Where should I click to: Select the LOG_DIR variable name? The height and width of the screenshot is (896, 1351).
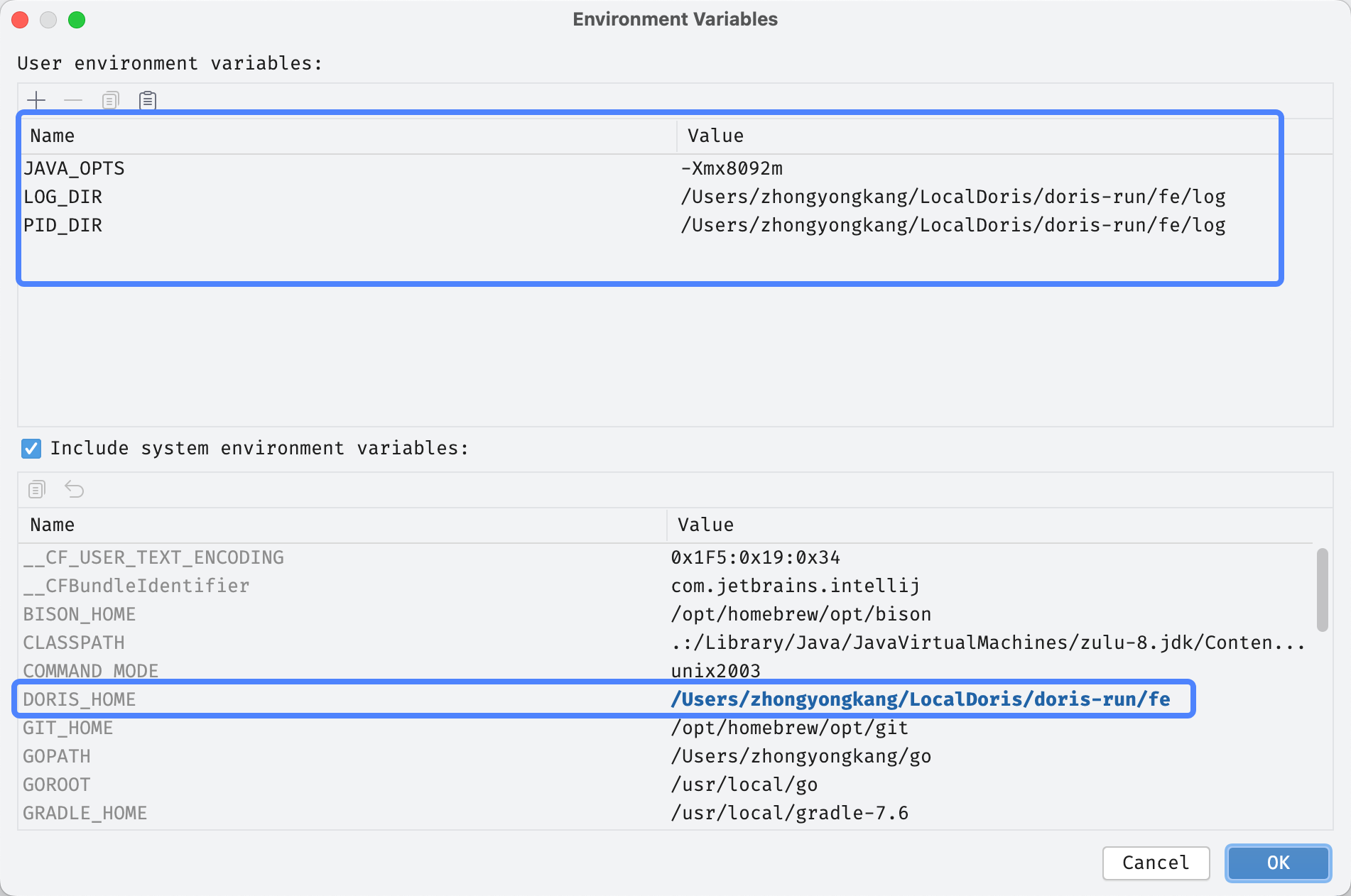tap(63, 197)
